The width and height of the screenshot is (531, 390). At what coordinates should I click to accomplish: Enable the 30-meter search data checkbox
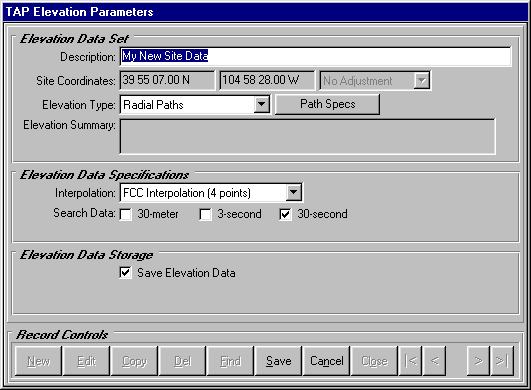pyautogui.click(x=126, y=214)
